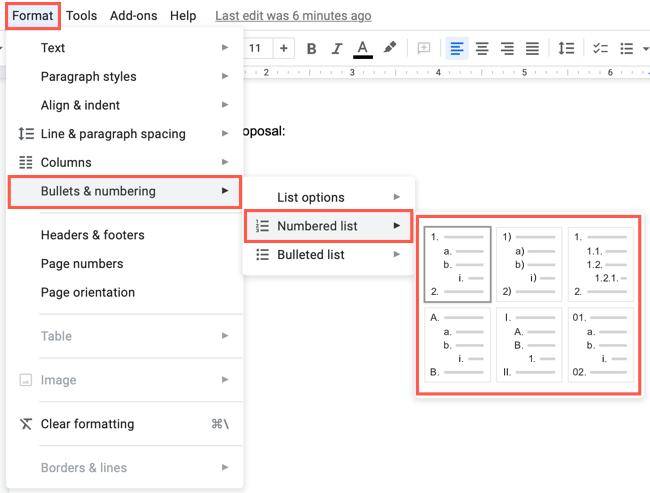Select Page orientation option
The height and width of the screenshot is (493, 650).
(88, 293)
